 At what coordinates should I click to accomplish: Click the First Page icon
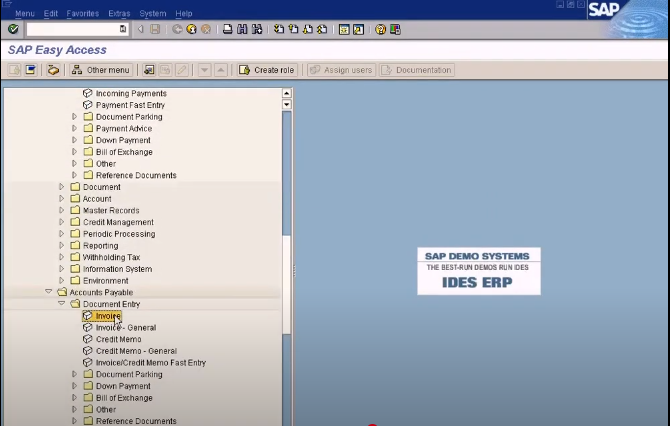pos(279,29)
